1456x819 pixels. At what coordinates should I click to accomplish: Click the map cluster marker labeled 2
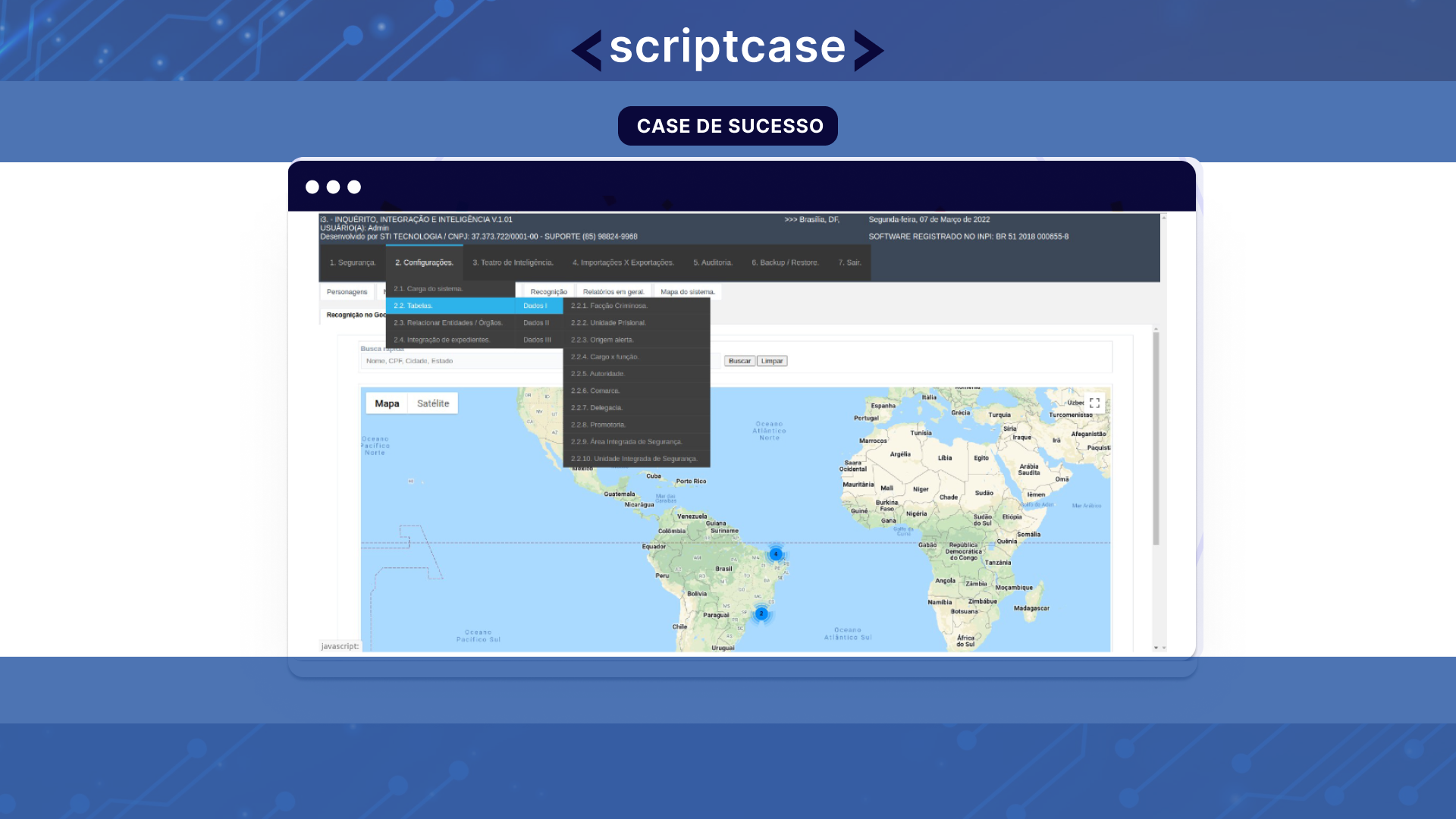(x=761, y=613)
